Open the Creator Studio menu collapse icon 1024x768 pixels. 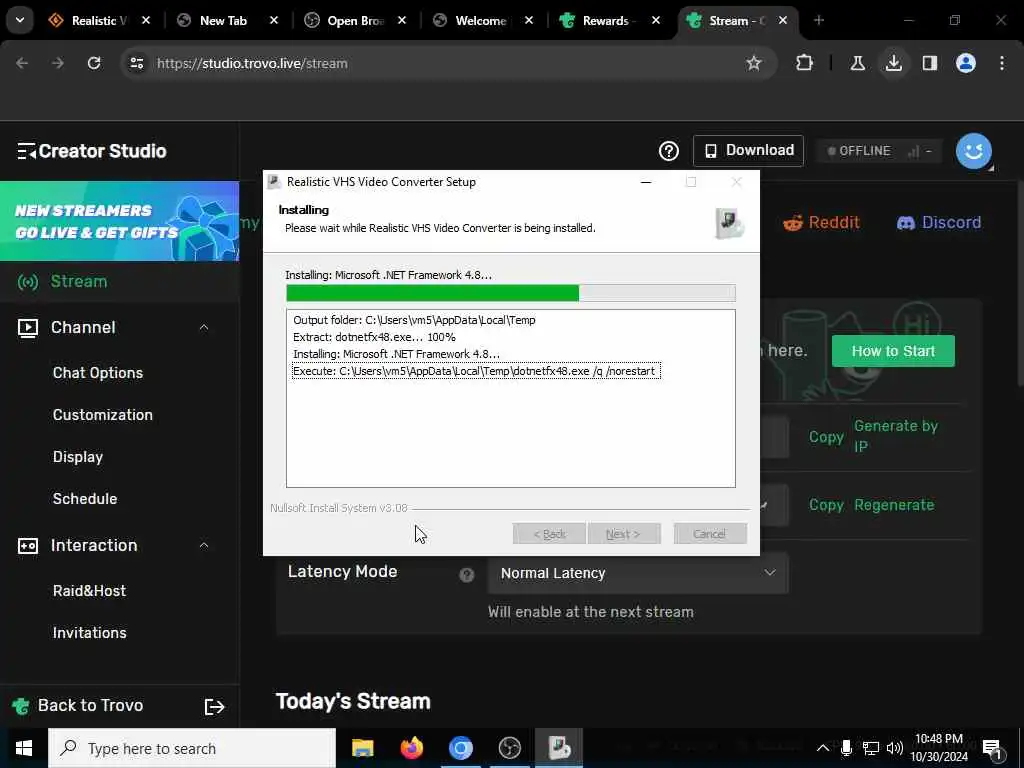coord(26,152)
